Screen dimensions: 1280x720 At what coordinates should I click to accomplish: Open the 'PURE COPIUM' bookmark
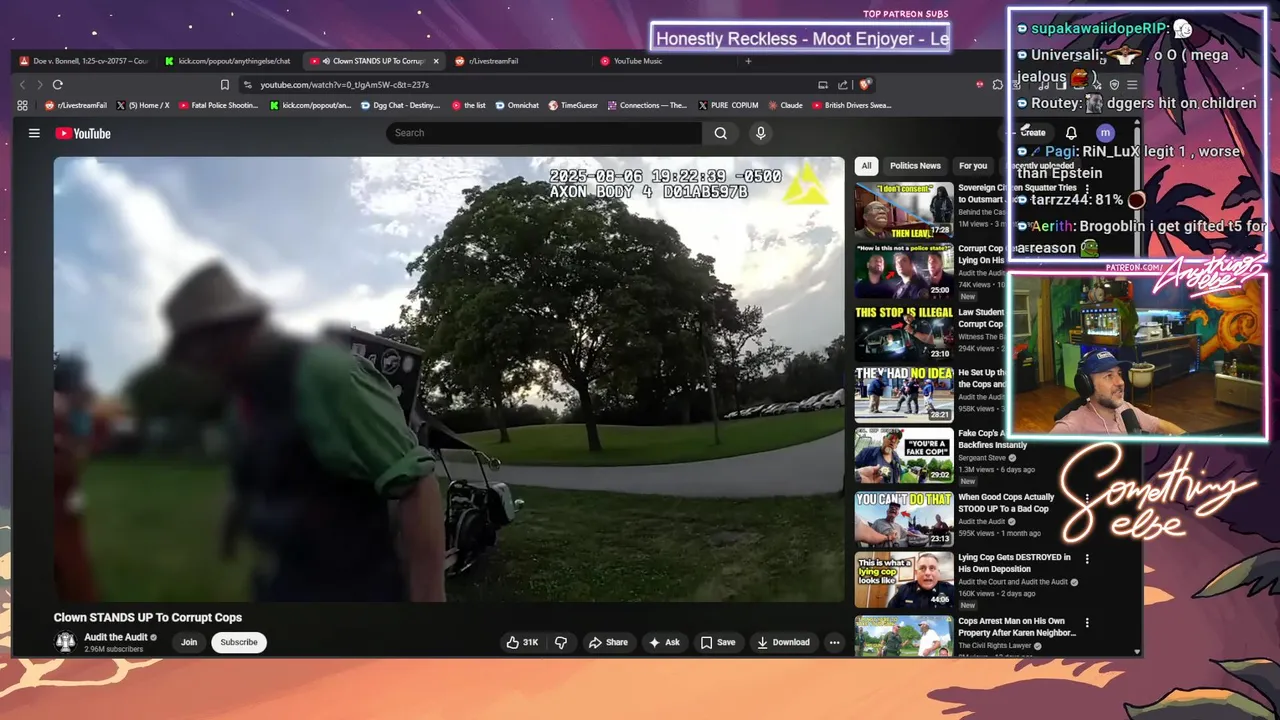click(x=727, y=105)
